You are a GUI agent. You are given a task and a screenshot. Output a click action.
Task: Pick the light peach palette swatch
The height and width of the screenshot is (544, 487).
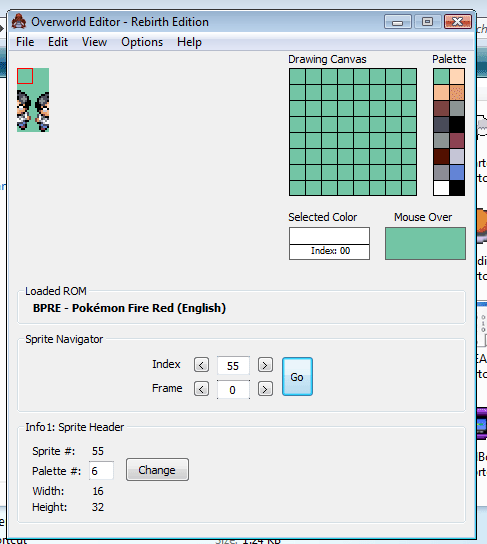click(457, 77)
